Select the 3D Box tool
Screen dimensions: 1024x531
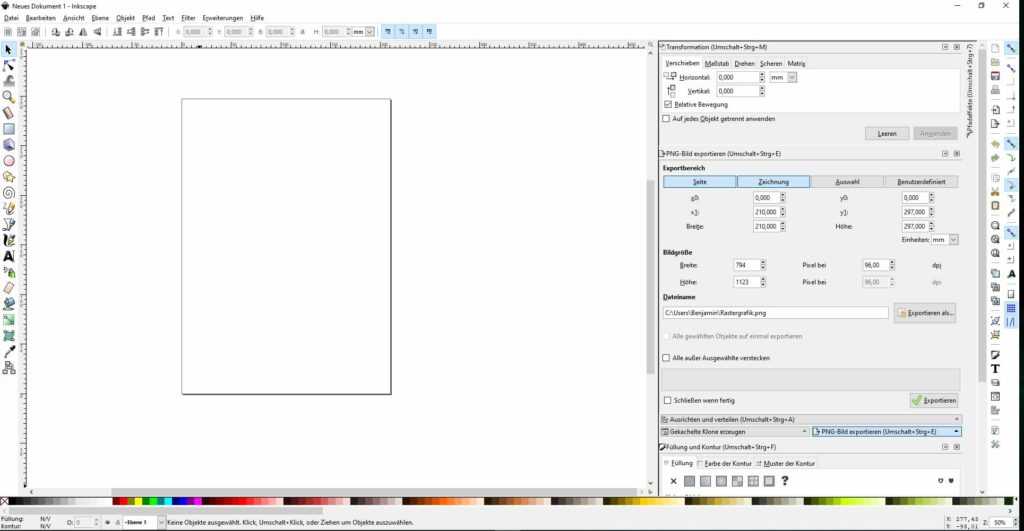click(8, 144)
